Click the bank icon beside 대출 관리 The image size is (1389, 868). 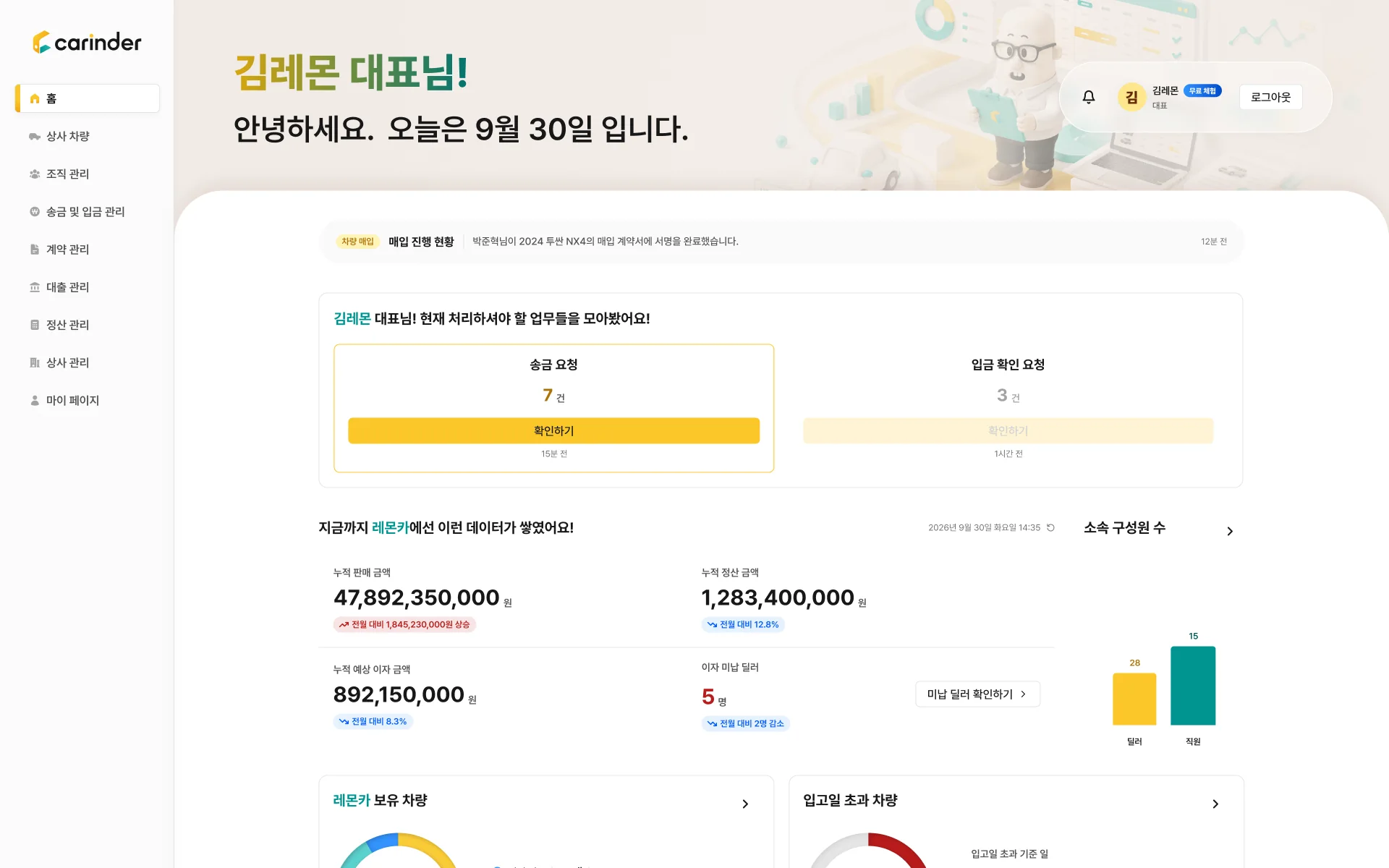(35, 287)
